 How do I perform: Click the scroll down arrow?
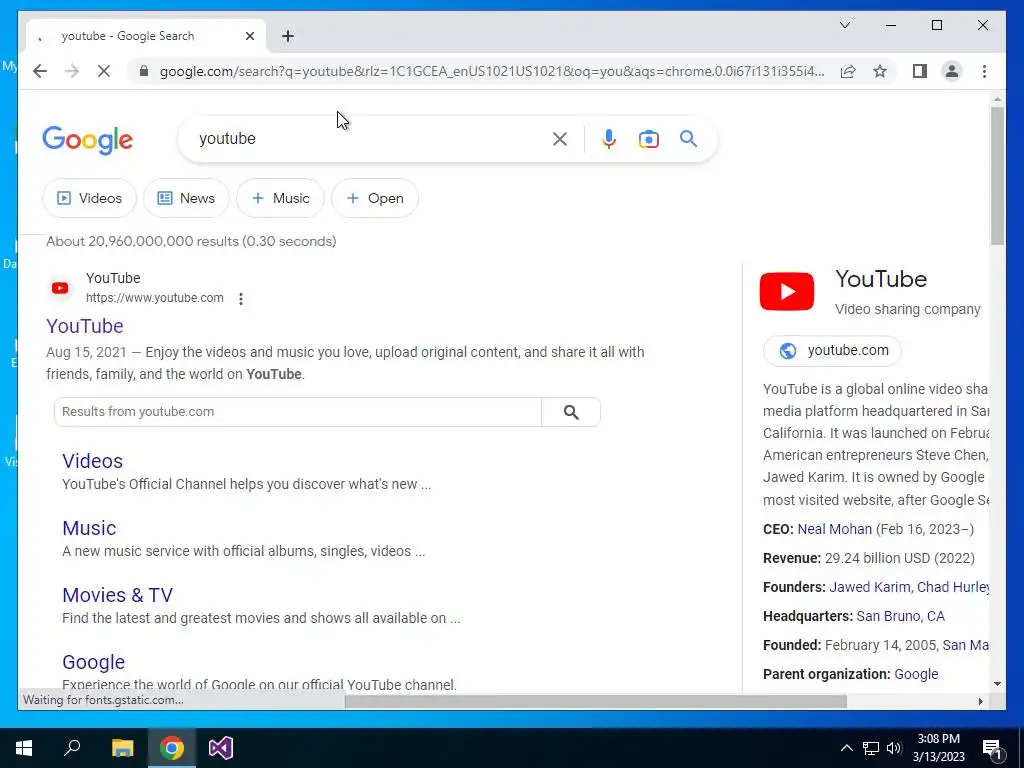[997, 684]
